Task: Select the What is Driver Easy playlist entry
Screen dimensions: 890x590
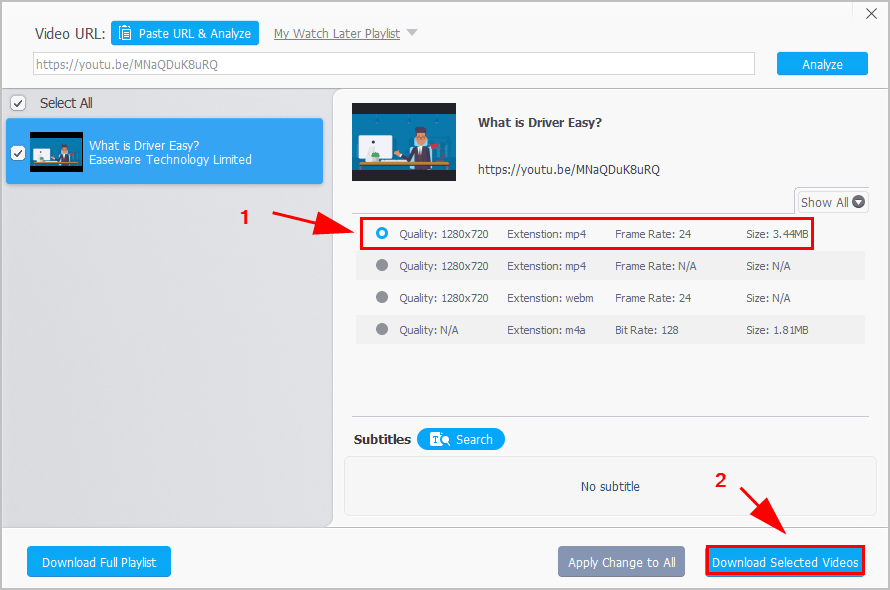Action: (180, 152)
